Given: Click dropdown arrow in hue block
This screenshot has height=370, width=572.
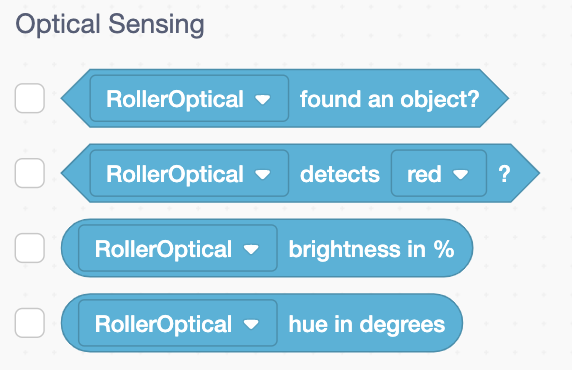Looking at the screenshot, I should 251,324.
